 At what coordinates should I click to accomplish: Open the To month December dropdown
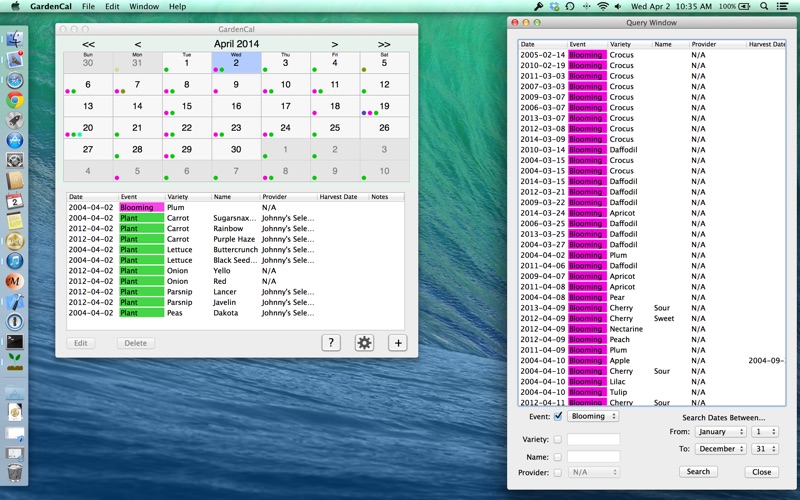click(720, 449)
